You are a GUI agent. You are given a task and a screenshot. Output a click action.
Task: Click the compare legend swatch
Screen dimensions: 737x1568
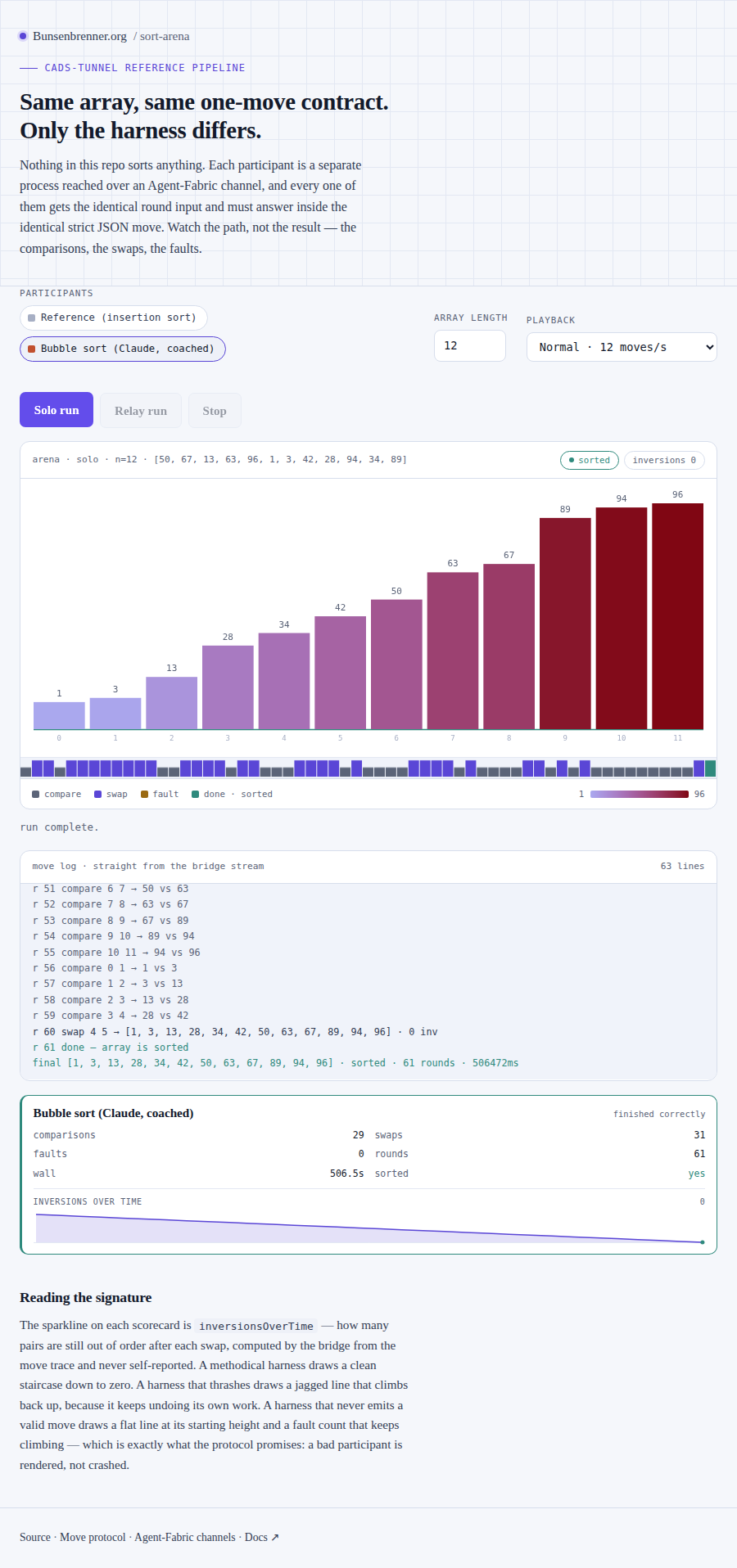(x=35, y=794)
